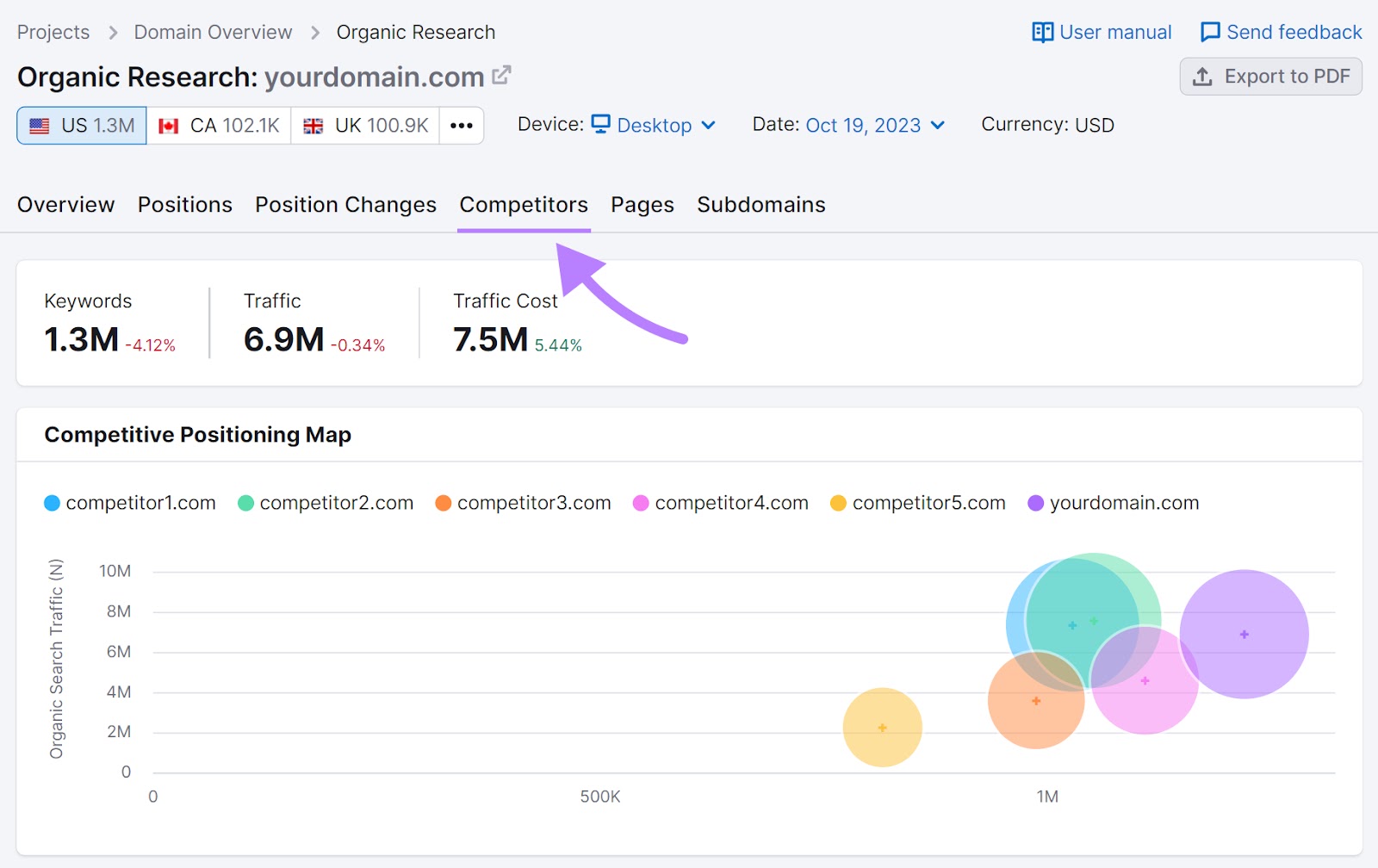Select the Canada flag database

click(219, 126)
